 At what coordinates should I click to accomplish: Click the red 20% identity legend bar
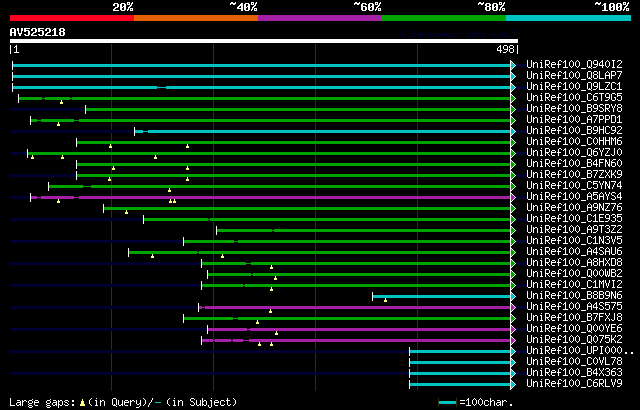(x=72, y=18)
